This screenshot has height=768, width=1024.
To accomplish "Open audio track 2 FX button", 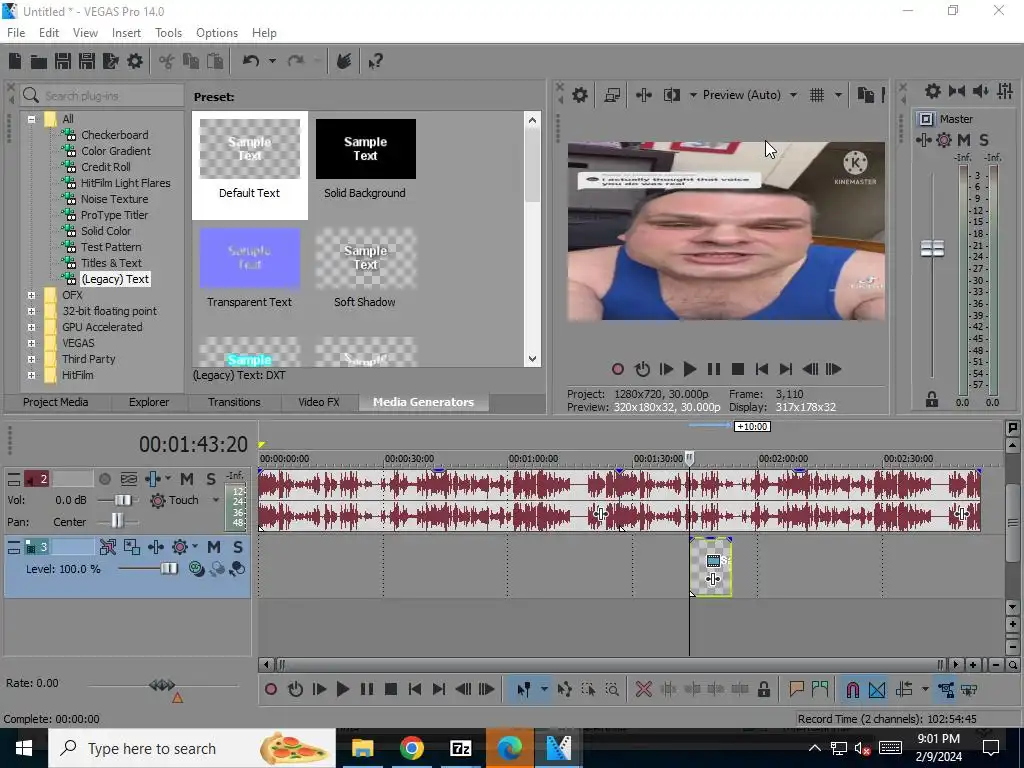I will click(x=153, y=479).
